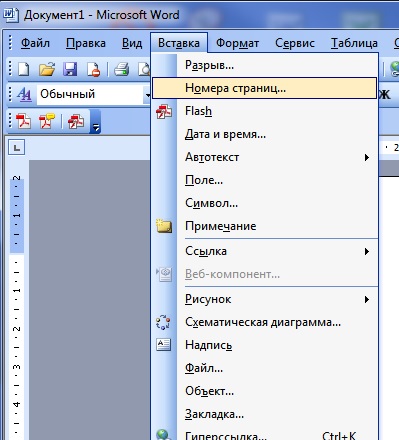Select Символ... menu entry
The width and height of the screenshot is (399, 440).
pyautogui.click(x=264, y=203)
